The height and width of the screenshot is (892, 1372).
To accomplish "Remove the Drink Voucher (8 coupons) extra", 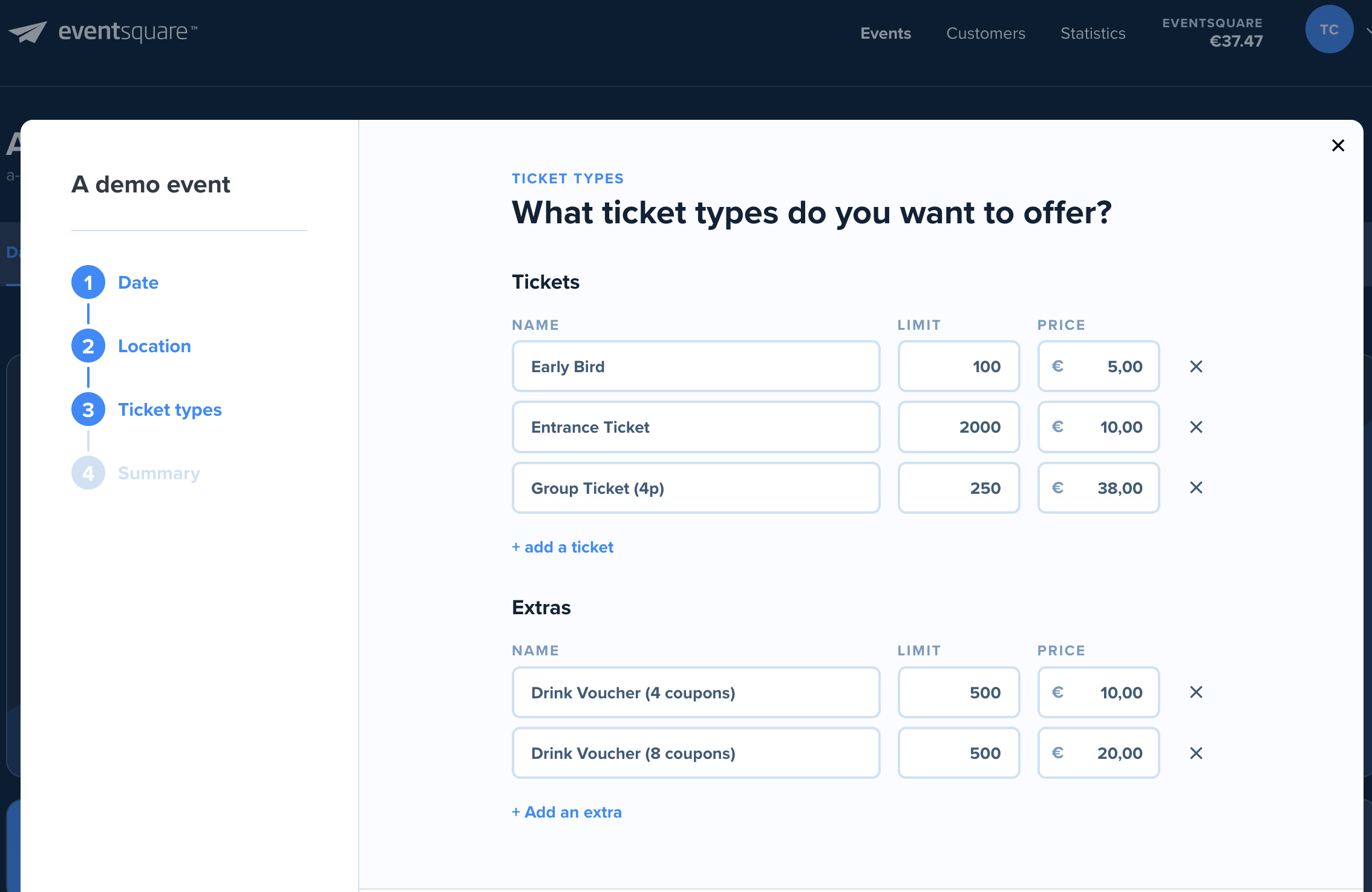I will [x=1196, y=753].
